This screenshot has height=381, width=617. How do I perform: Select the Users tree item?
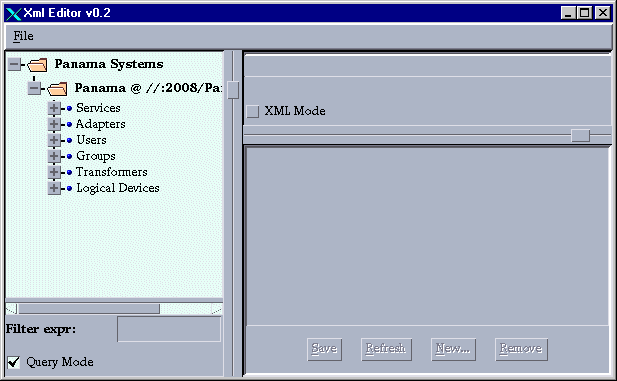(x=91, y=140)
